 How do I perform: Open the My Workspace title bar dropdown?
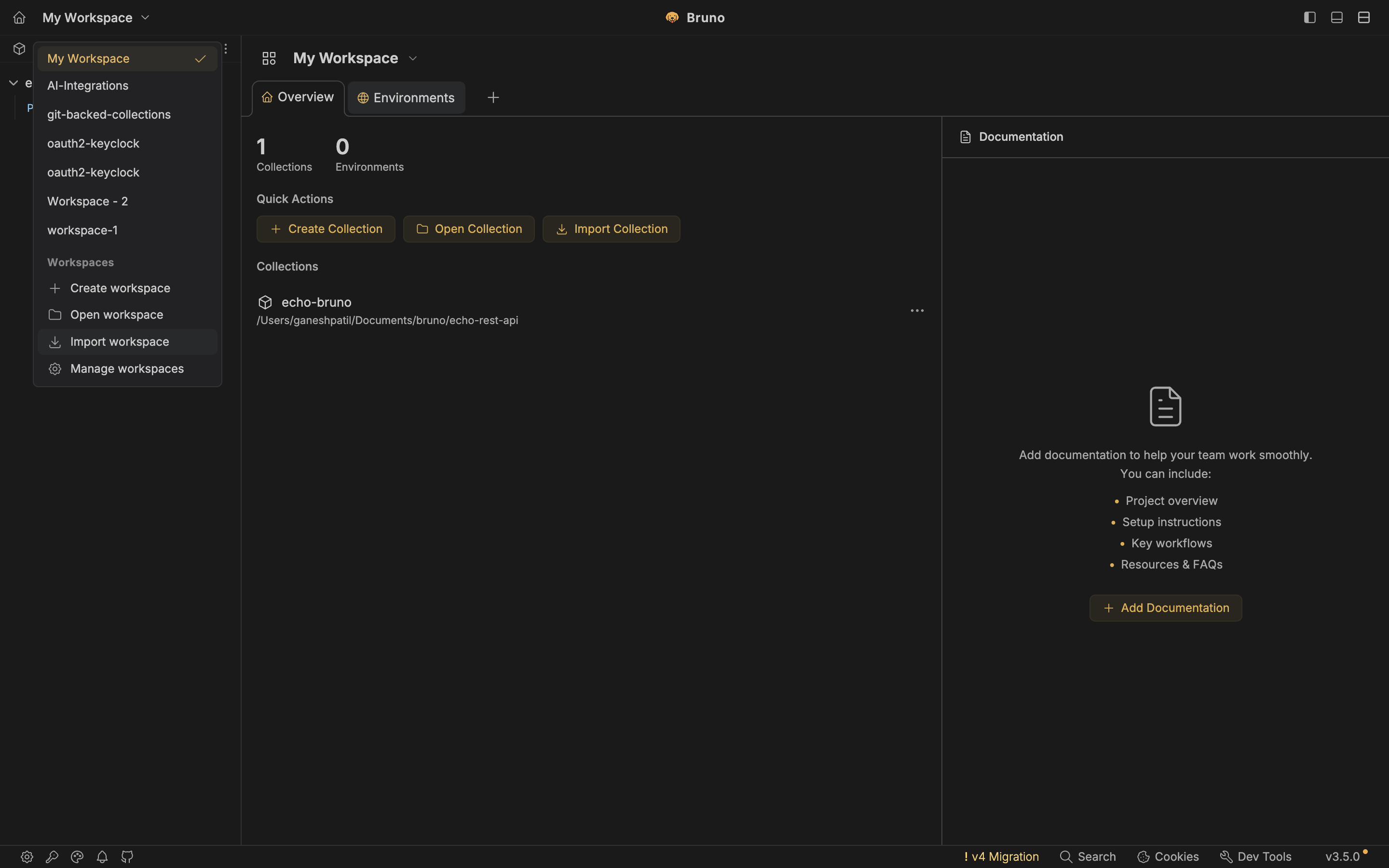96,18
